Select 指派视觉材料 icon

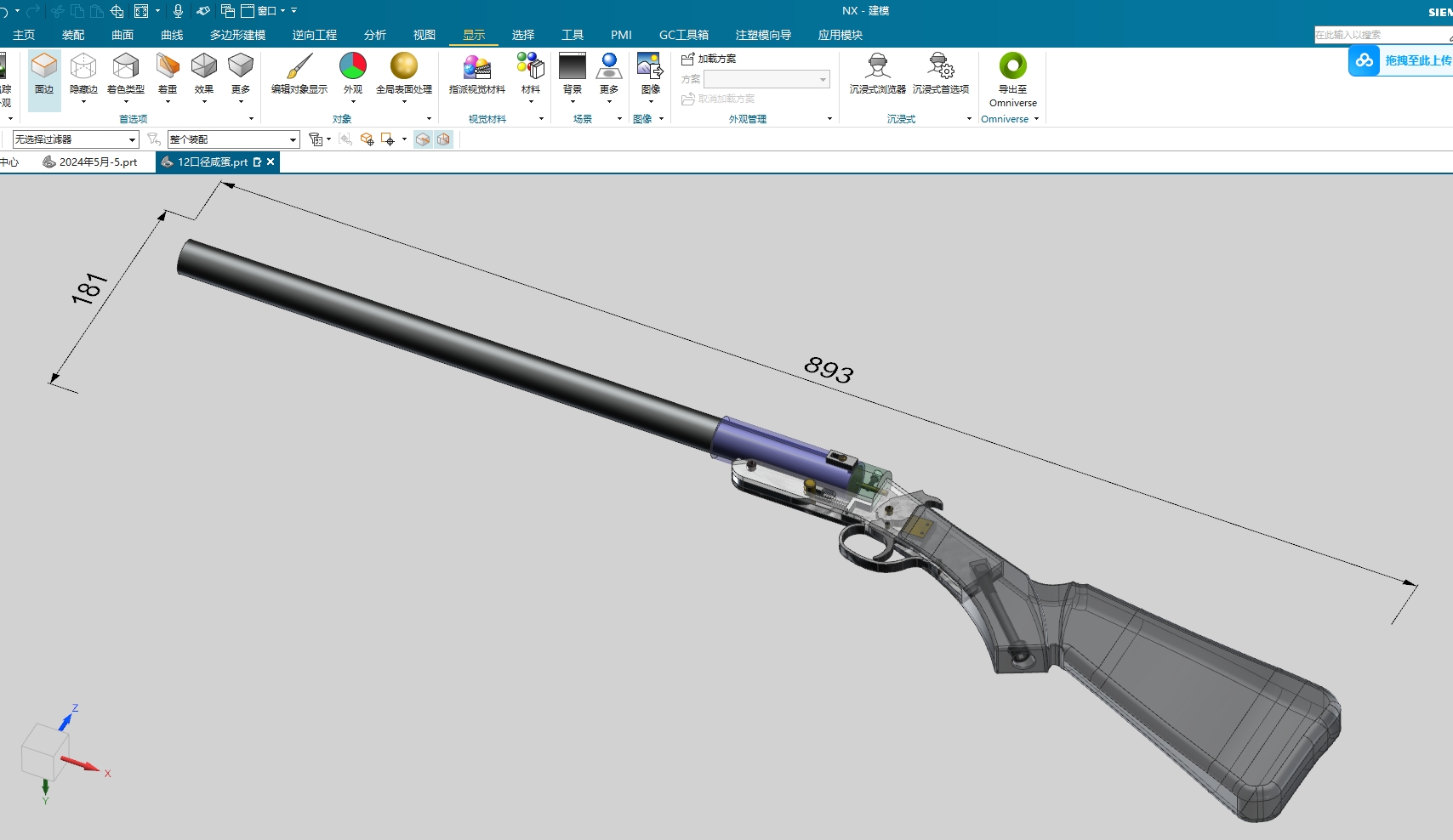tap(477, 66)
